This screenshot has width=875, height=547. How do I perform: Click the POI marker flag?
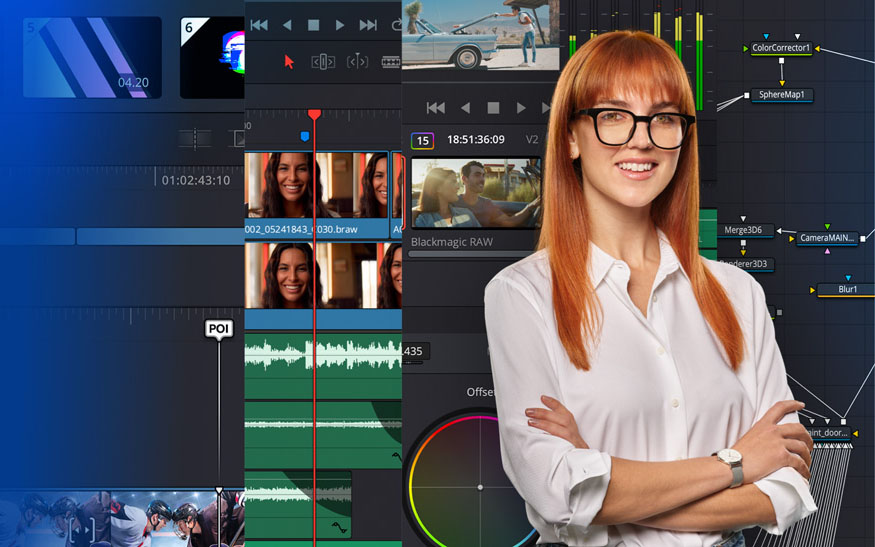click(219, 329)
